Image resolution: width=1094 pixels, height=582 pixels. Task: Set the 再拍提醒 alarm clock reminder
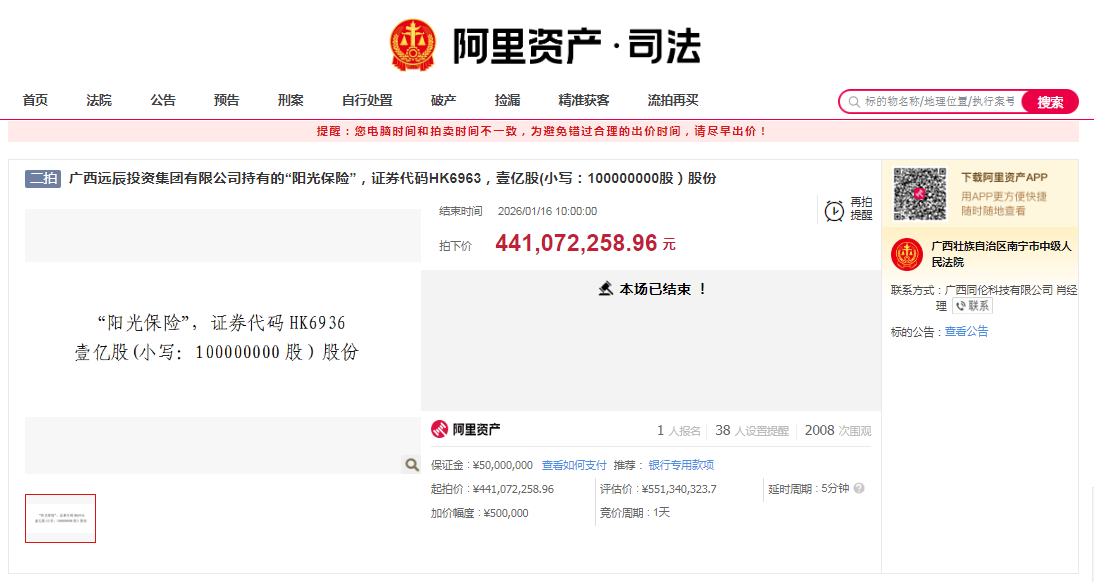pos(834,210)
